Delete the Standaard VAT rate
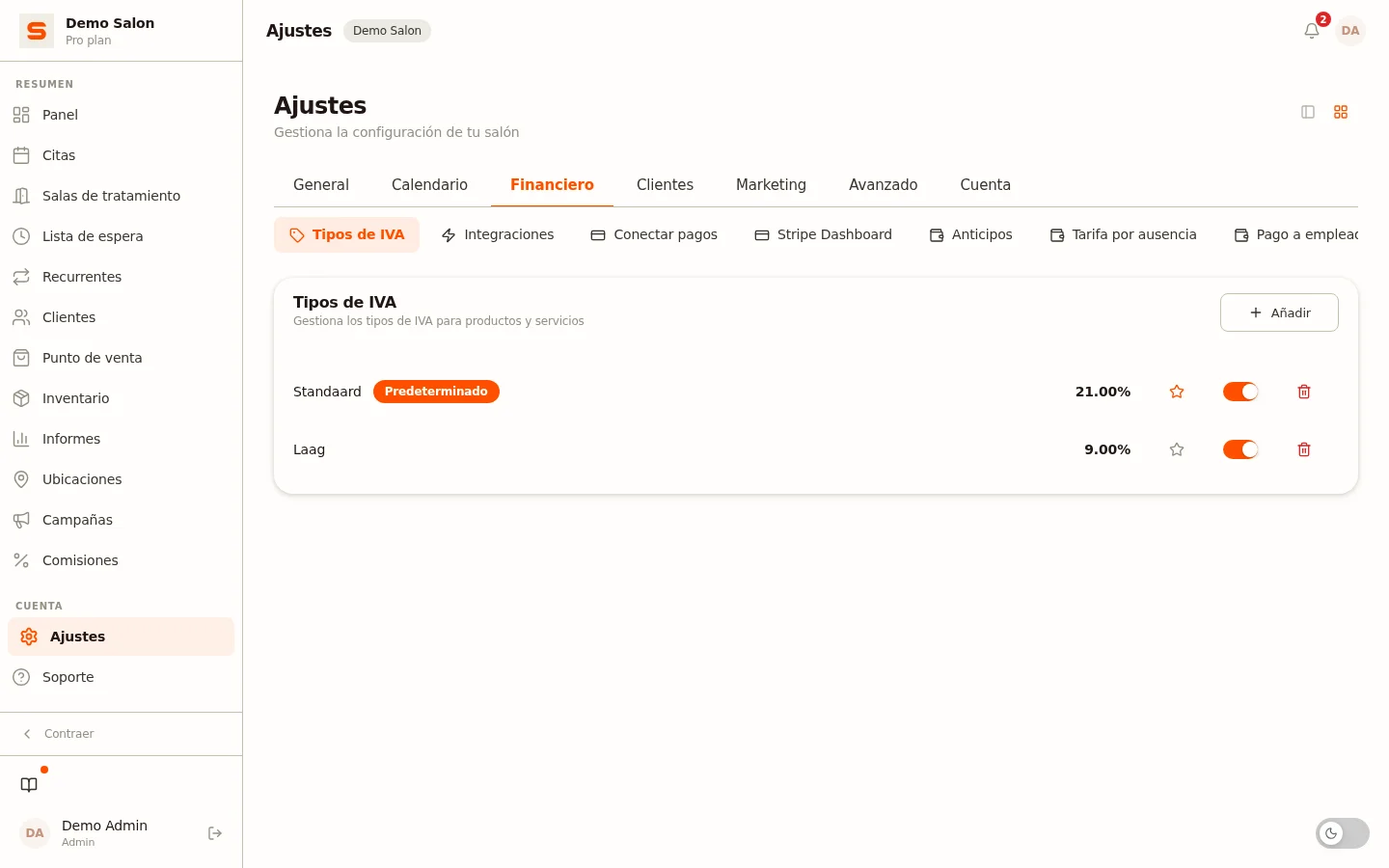The width and height of the screenshot is (1389, 868). pyautogui.click(x=1304, y=392)
